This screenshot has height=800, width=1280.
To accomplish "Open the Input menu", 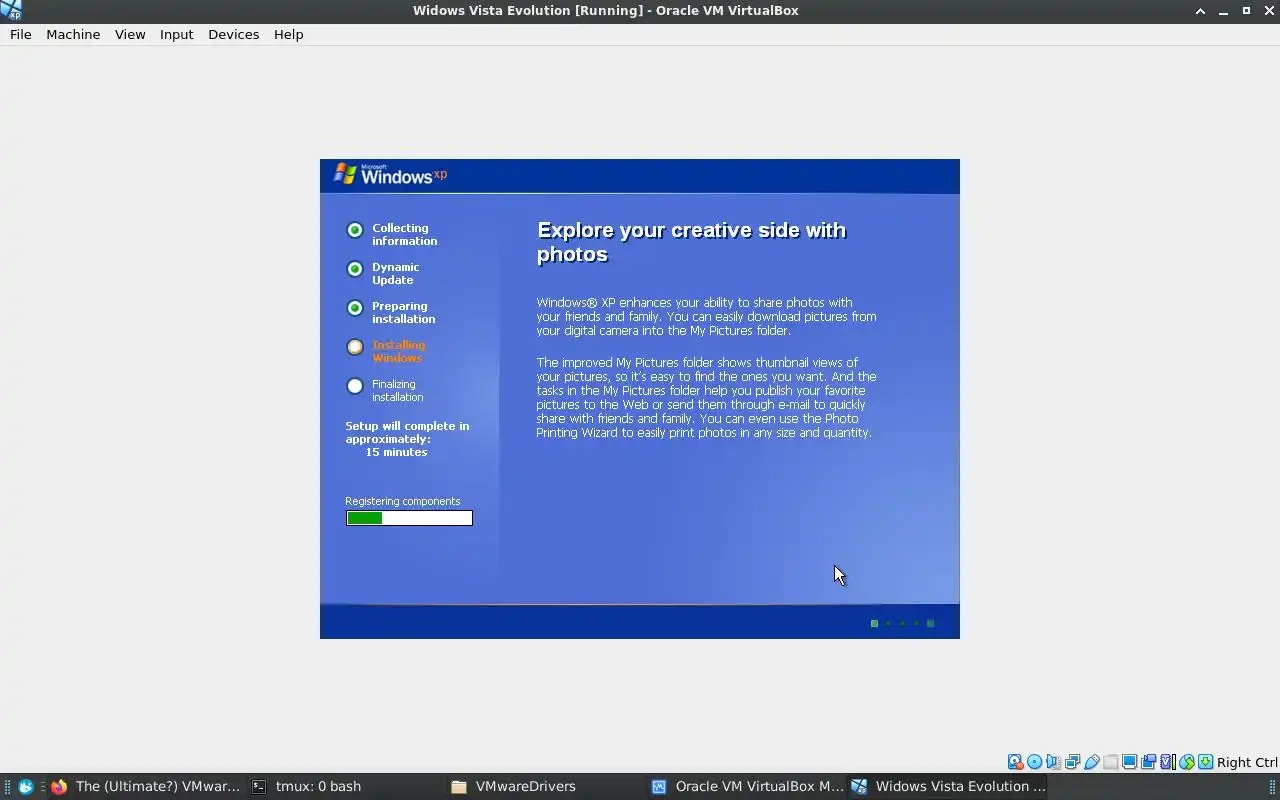I will click(x=176, y=34).
